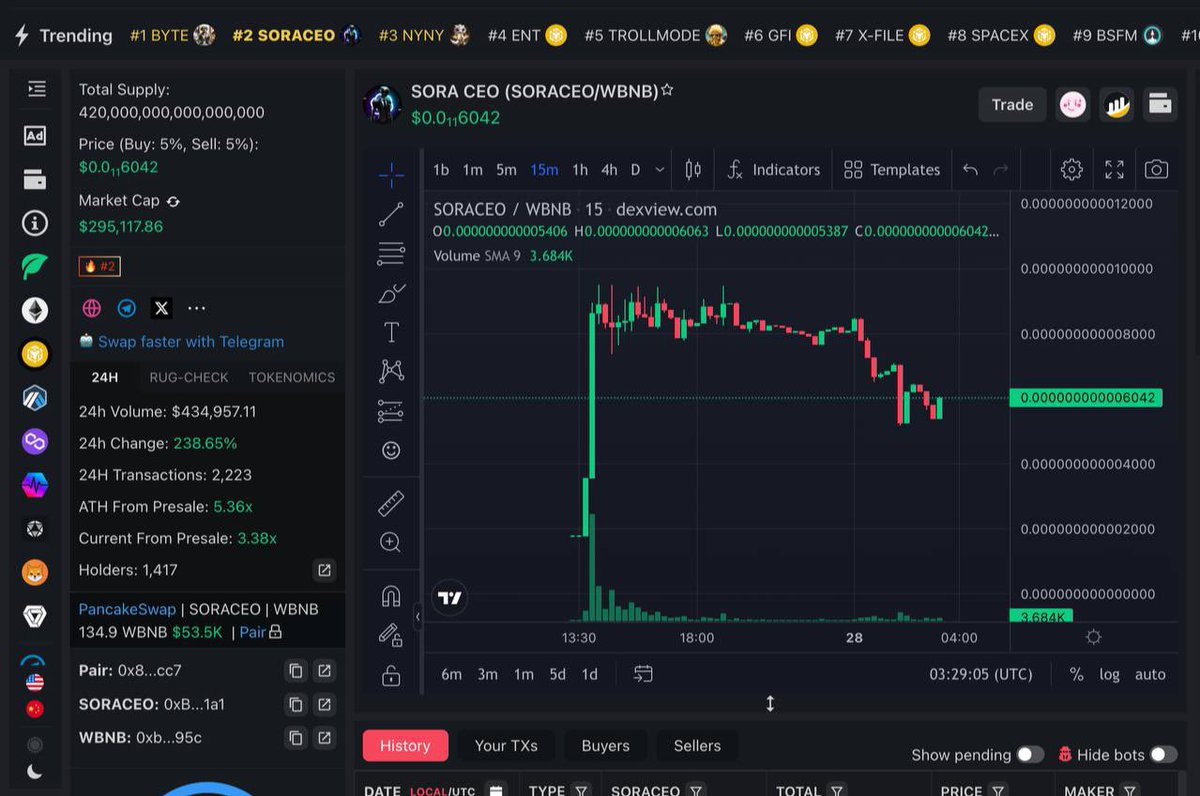
Task: Set chart date range to 6m
Action: (452, 674)
